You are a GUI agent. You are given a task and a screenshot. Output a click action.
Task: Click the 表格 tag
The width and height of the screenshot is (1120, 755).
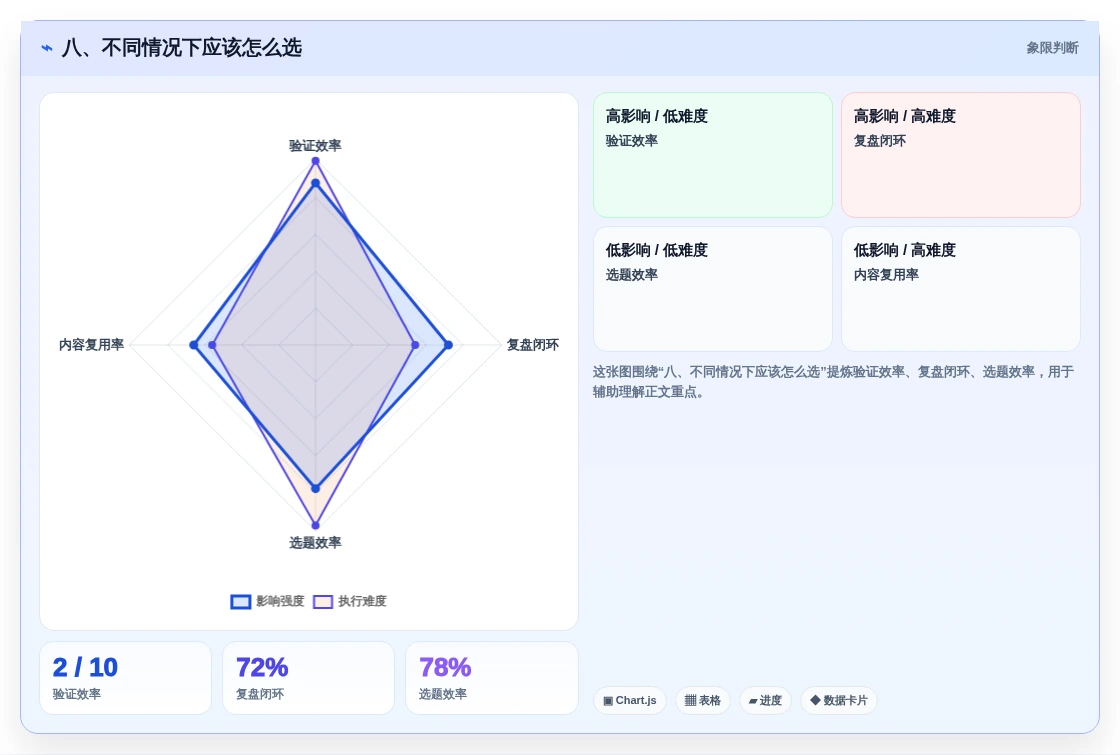pos(703,700)
